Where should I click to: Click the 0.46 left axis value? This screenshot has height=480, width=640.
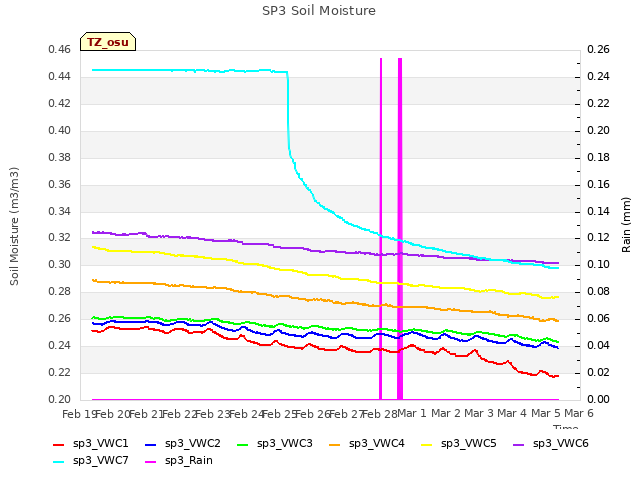pos(60,50)
